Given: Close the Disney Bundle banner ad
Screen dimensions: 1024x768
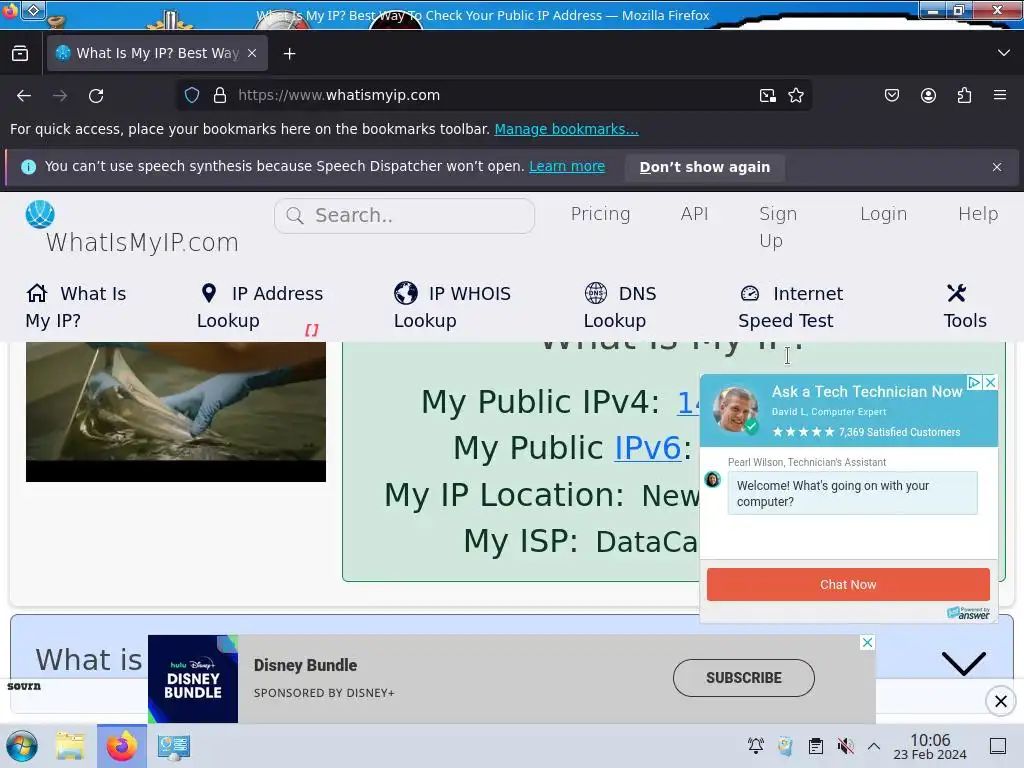Looking at the screenshot, I should (867, 643).
